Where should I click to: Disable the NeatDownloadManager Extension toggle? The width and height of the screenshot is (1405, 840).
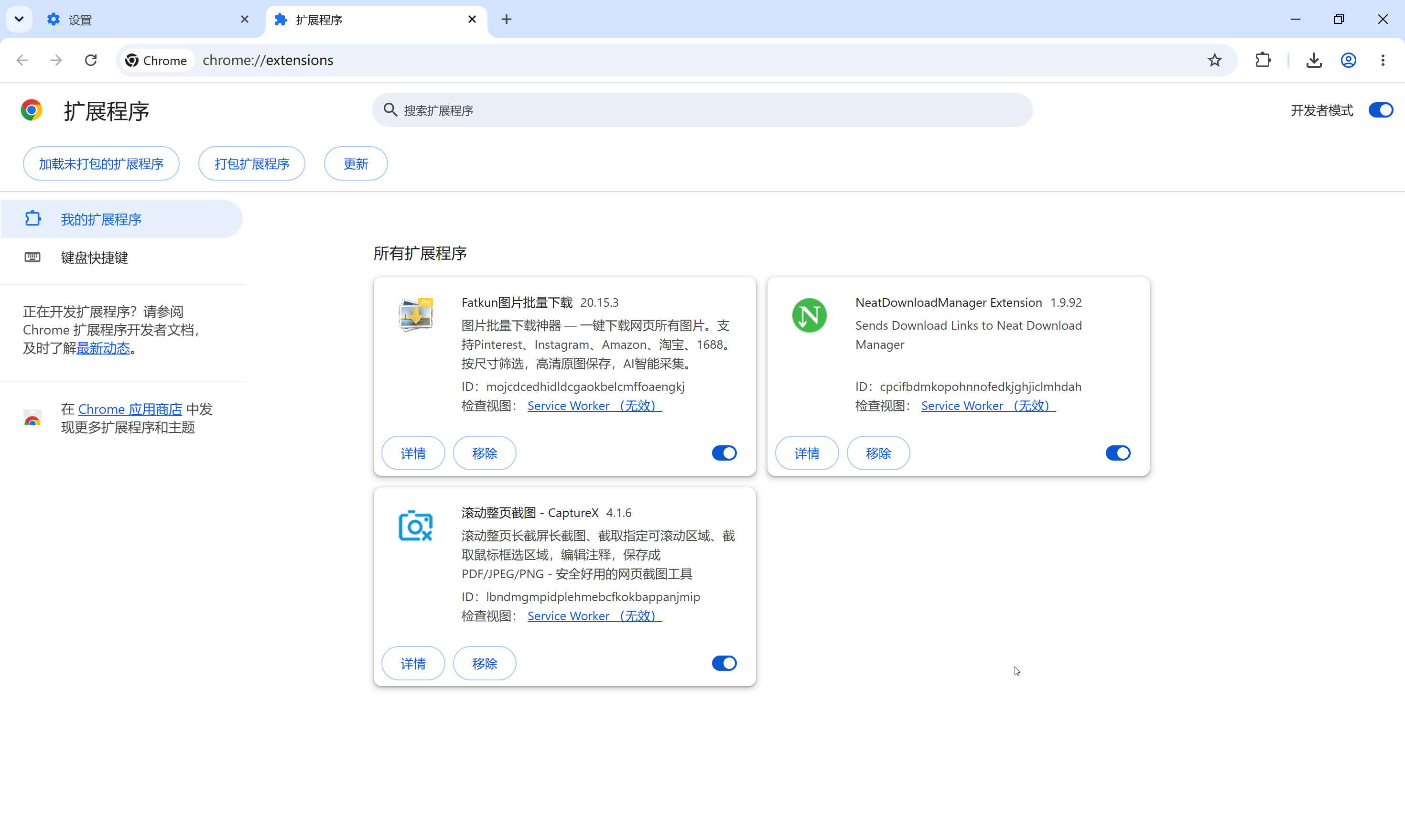click(1118, 453)
